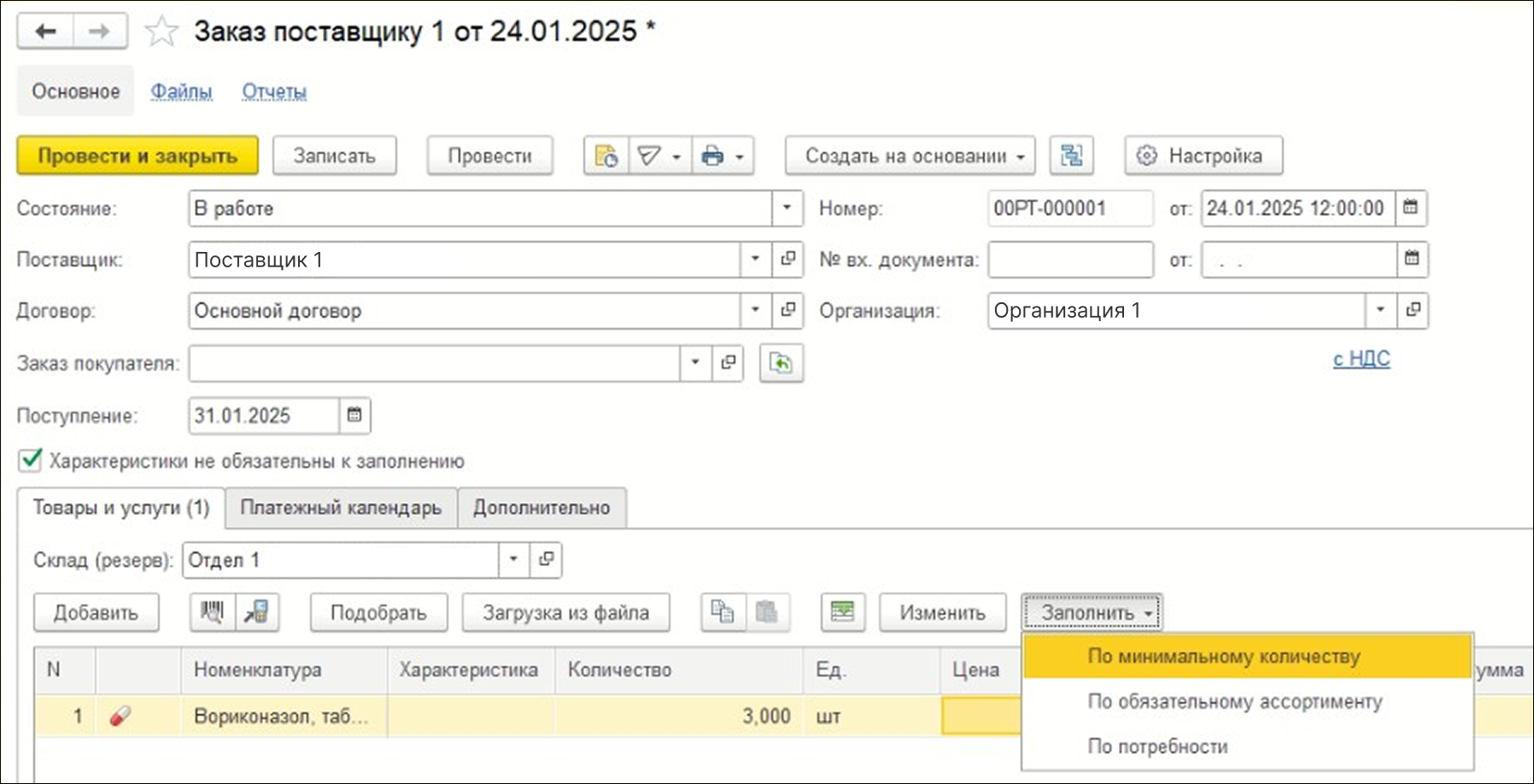Screen dimensions: 1534x784
Task: Open the 'Создать на основании' dropdown
Action: pyautogui.click(x=910, y=156)
